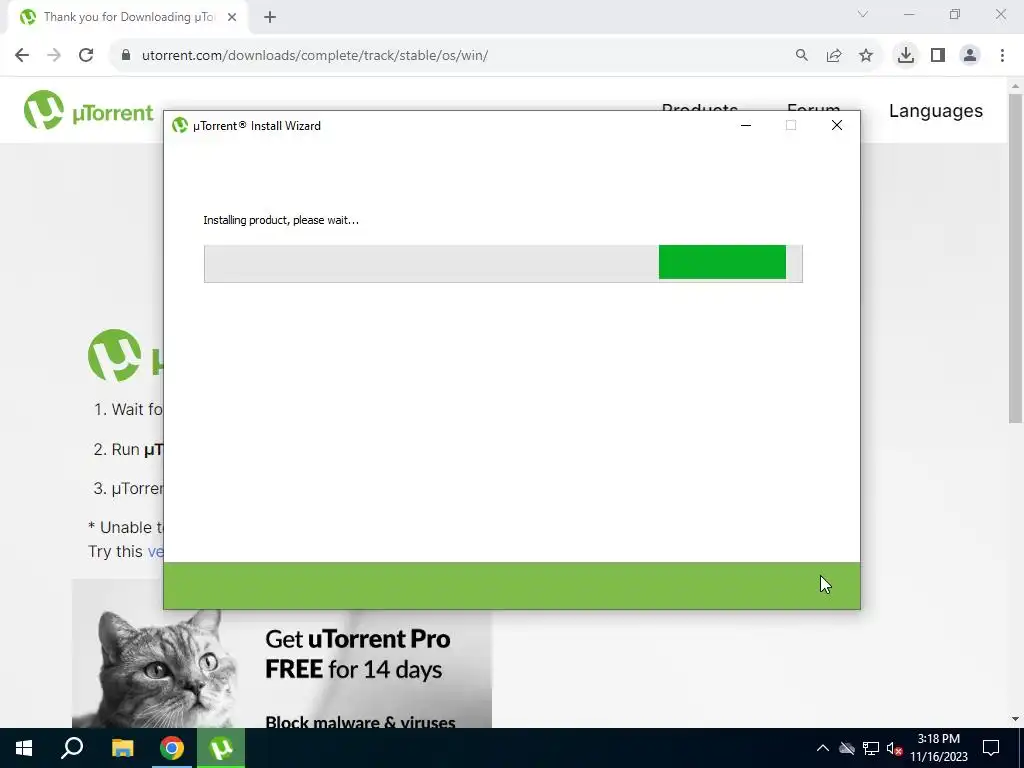Show hidden system tray icons
Viewport: 1024px width, 768px height.
[823, 748]
